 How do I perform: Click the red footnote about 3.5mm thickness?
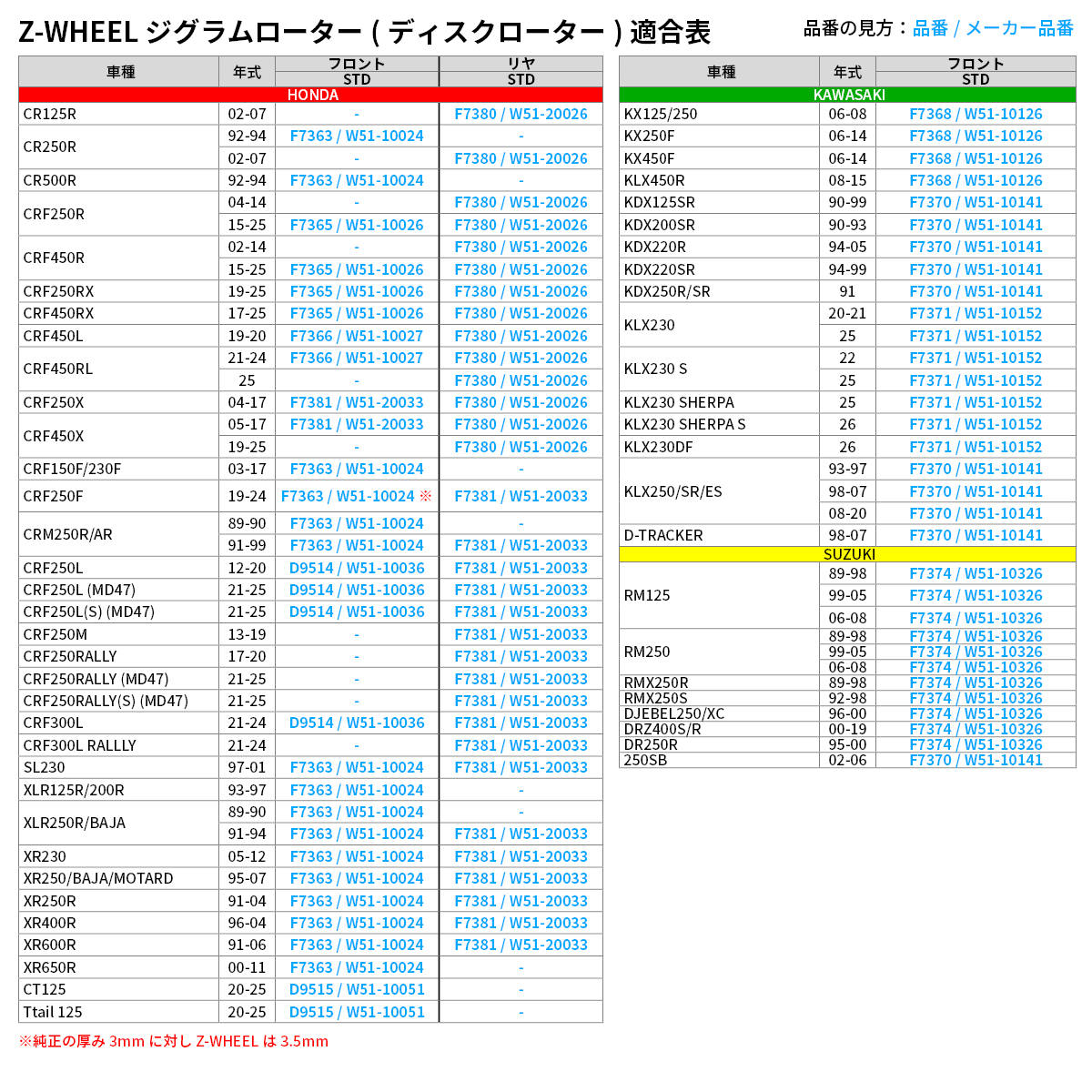(x=174, y=1041)
